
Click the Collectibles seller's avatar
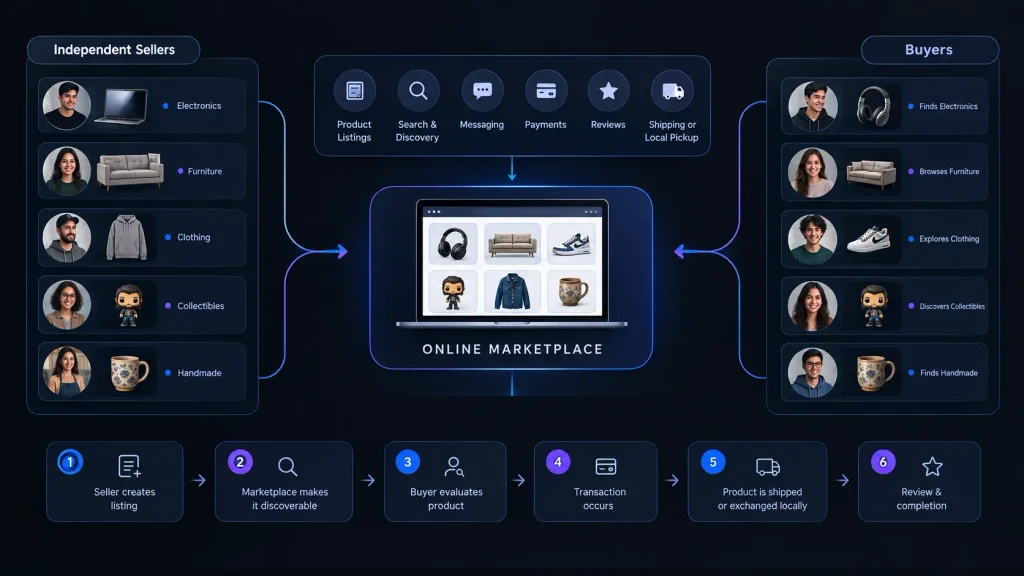click(x=67, y=305)
